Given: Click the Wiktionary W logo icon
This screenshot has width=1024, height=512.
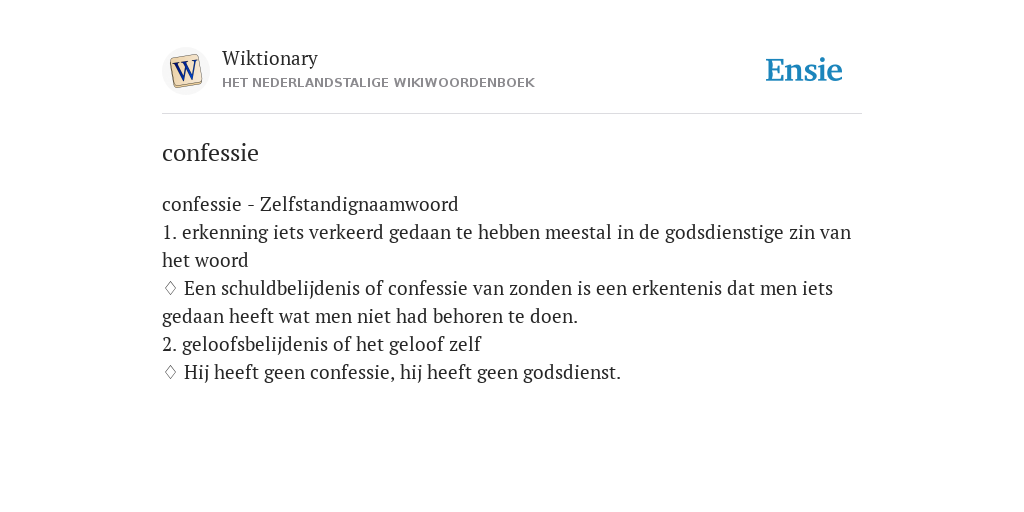Looking at the screenshot, I should click(185, 71).
